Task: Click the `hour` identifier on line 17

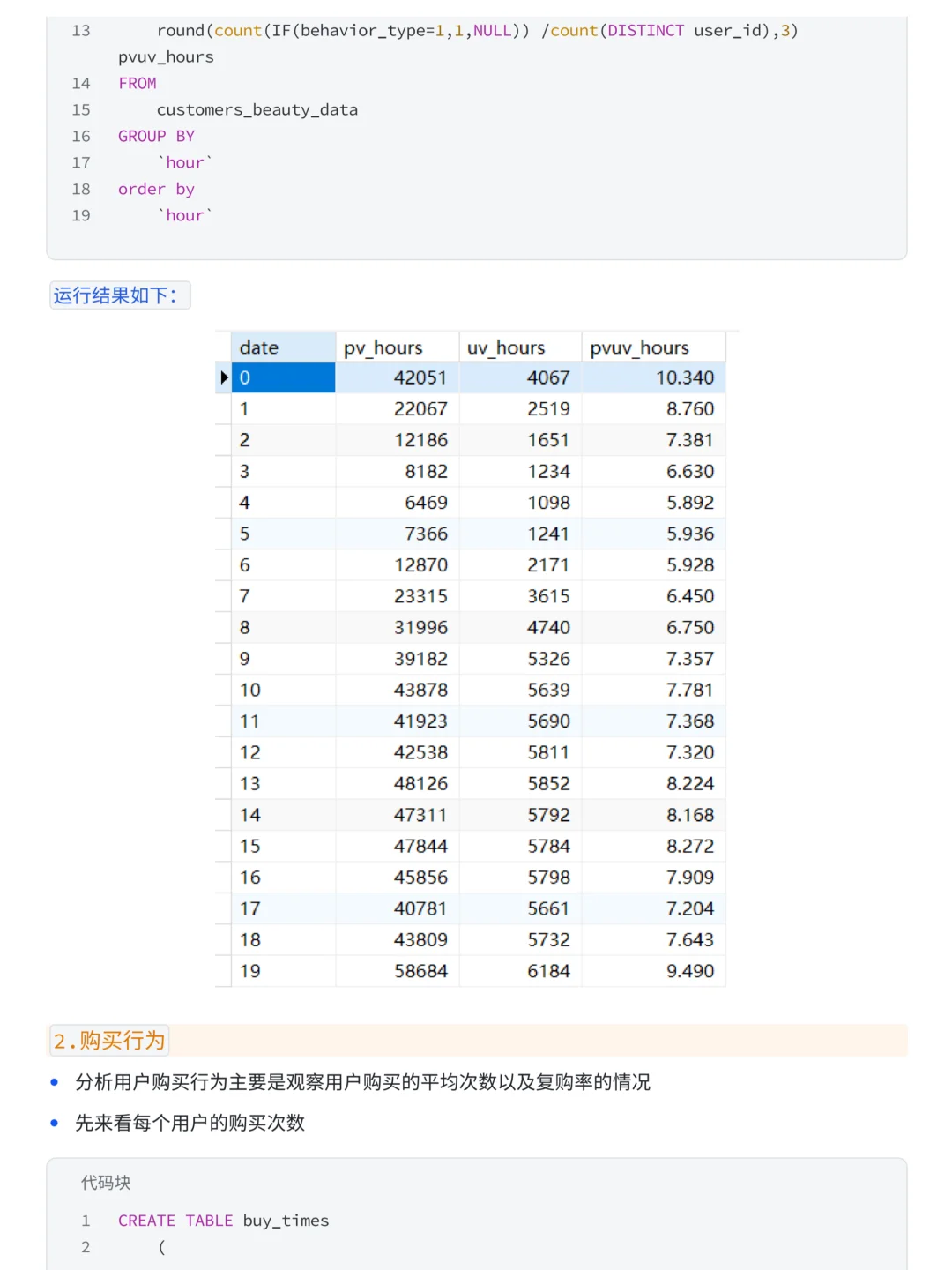Action: [184, 162]
